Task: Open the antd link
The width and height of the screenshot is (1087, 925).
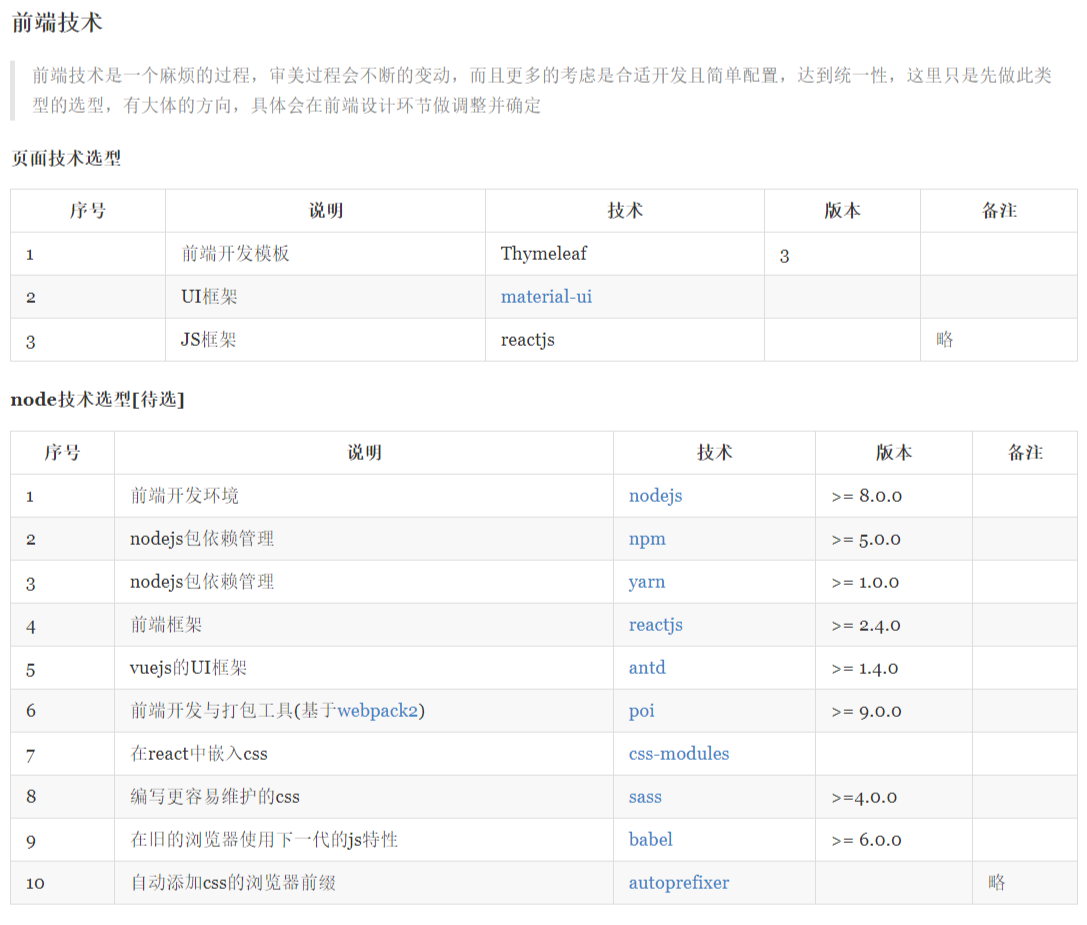Action: coord(647,668)
